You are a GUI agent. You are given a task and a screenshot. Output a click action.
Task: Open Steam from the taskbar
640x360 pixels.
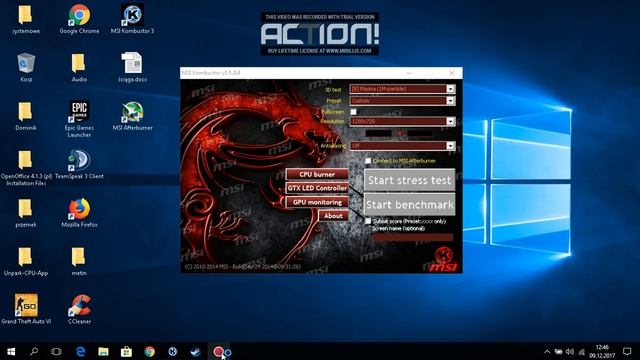coord(196,351)
